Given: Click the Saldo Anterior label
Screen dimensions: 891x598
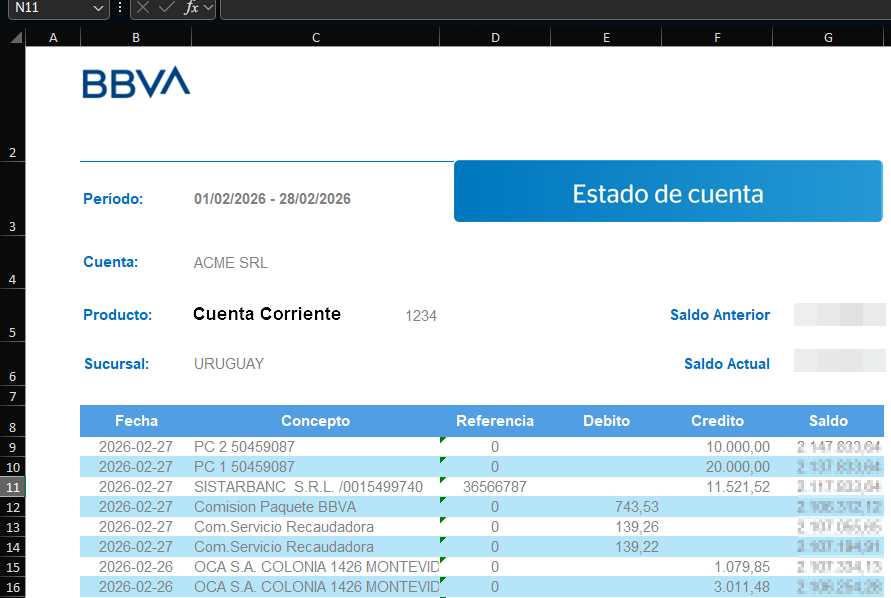Looking at the screenshot, I should [720, 315].
